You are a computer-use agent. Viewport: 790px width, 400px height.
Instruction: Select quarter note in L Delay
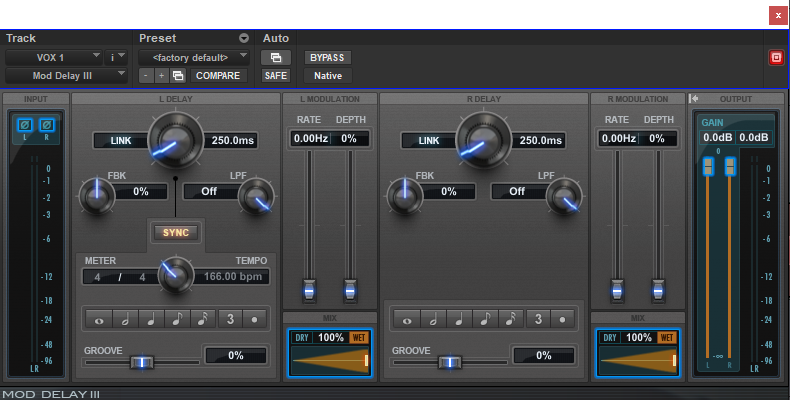point(151,319)
